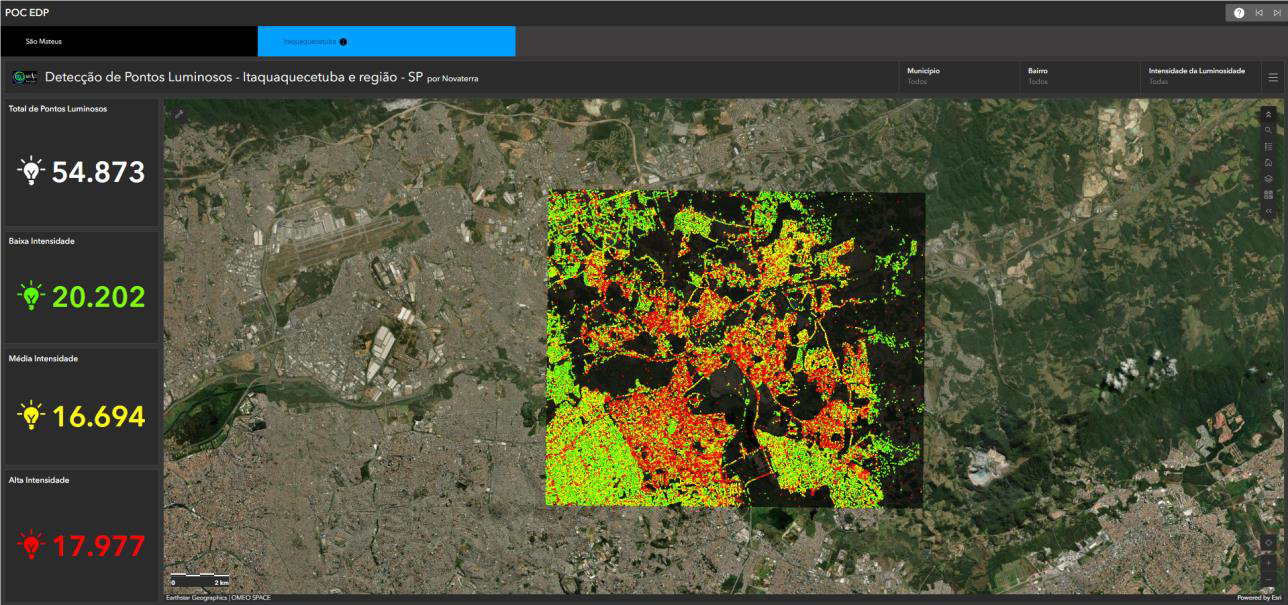The image size is (1288, 605).
Task: Zoom in on the map
Action: 1268,562
